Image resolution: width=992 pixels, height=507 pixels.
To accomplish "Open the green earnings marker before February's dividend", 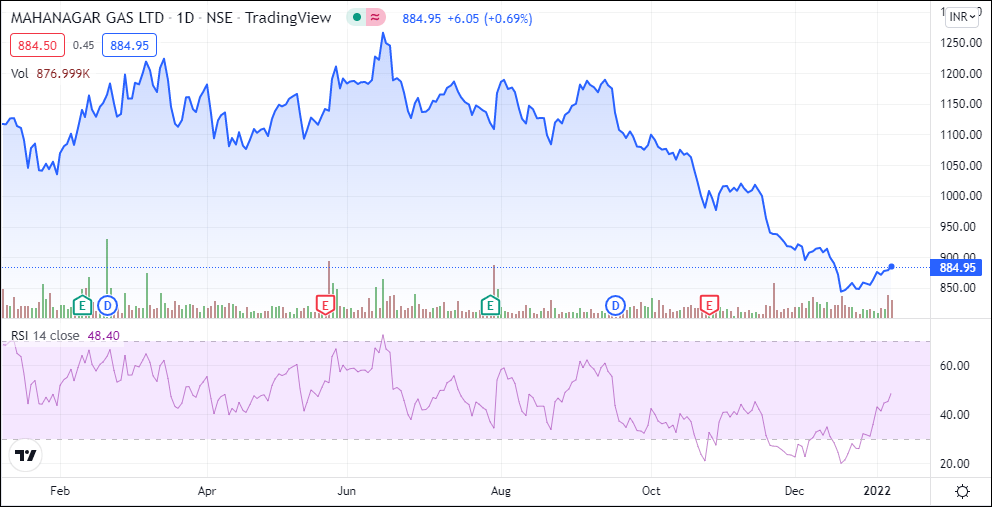I will tap(82, 305).
